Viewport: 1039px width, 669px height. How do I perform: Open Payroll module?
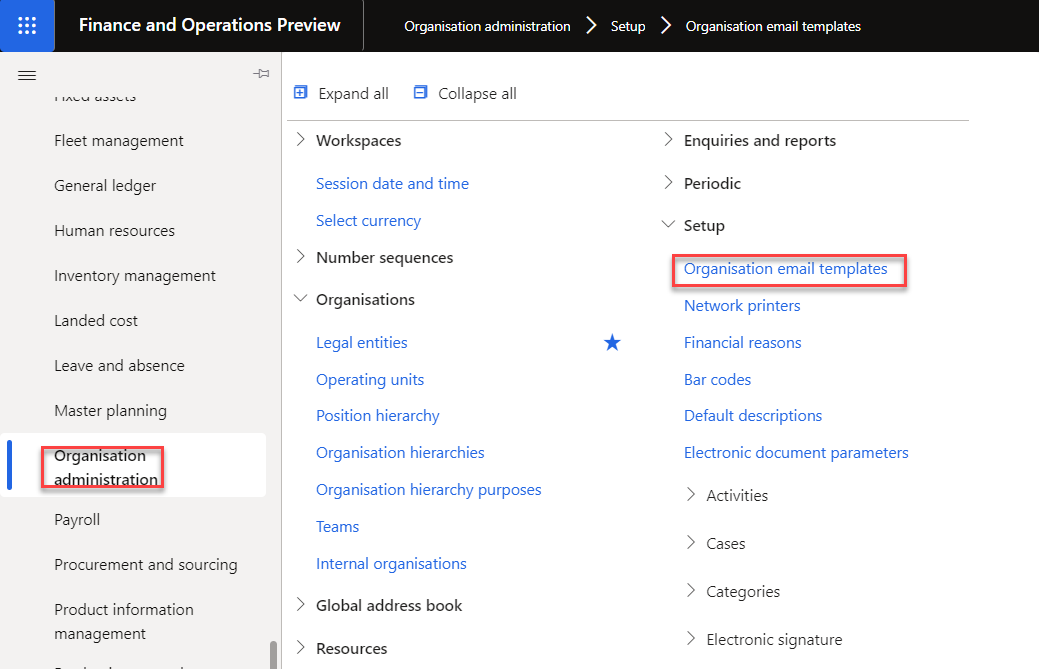(x=77, y=519)
